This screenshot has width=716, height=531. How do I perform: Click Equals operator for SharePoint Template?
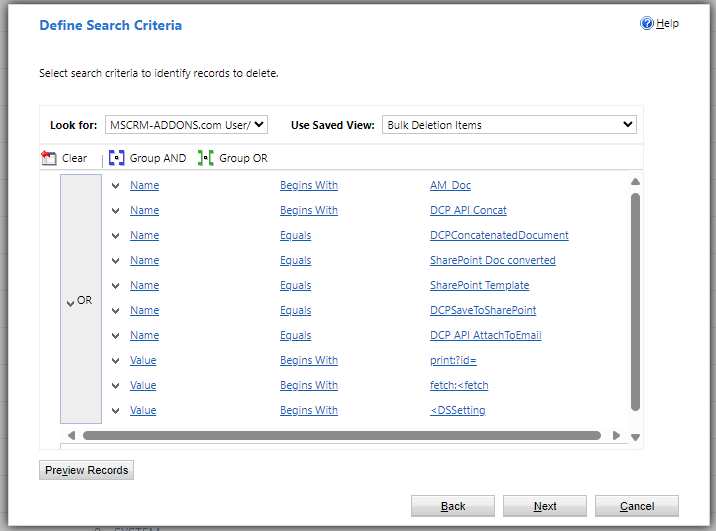pos(295,285)
